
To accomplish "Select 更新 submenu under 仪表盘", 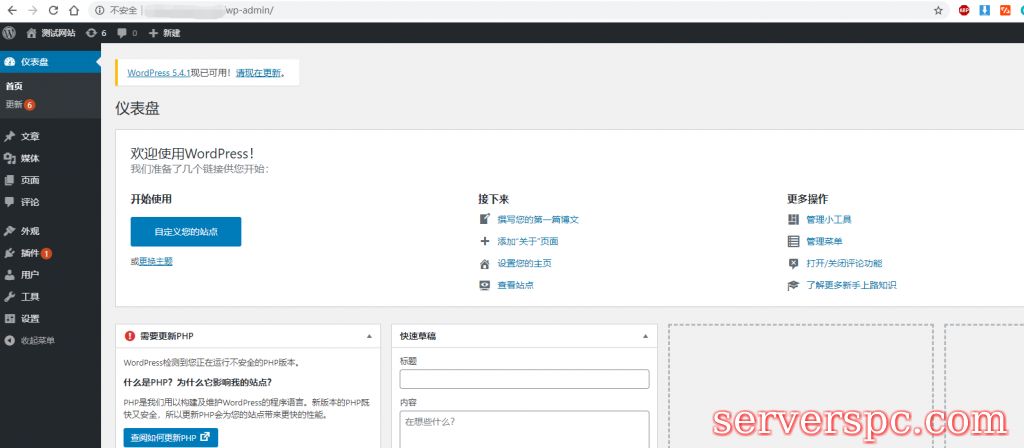I will pyautogui.click(x=14, y=104).
